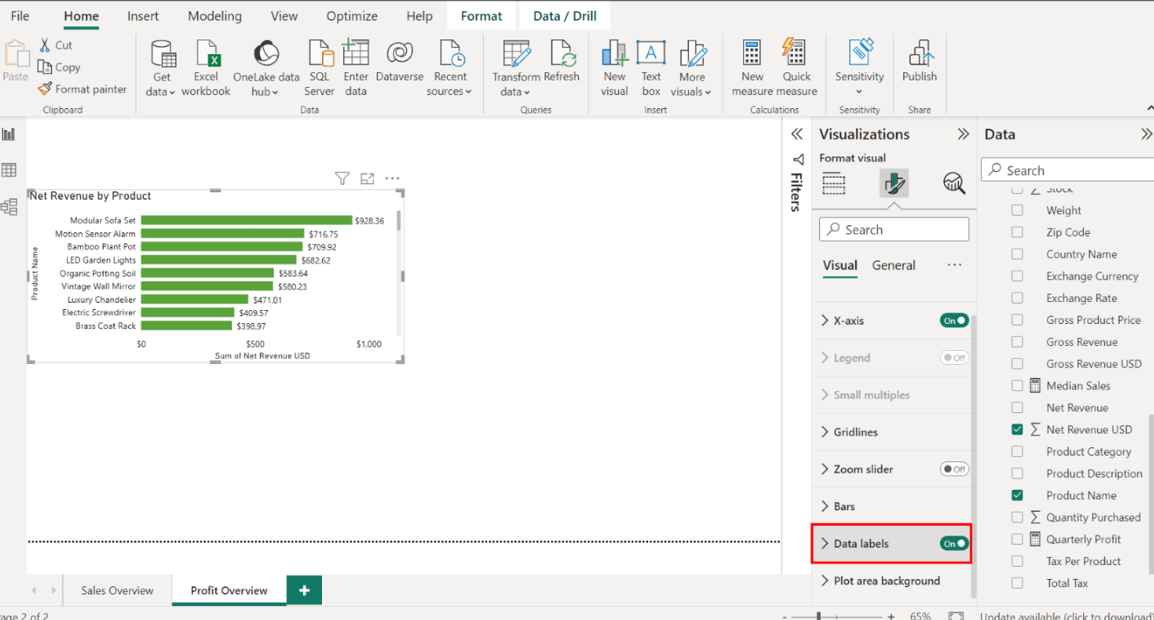Click the Refresh queries icon
The width and height of the screenshot is (1154, 620).
click(x=562, y=68)
